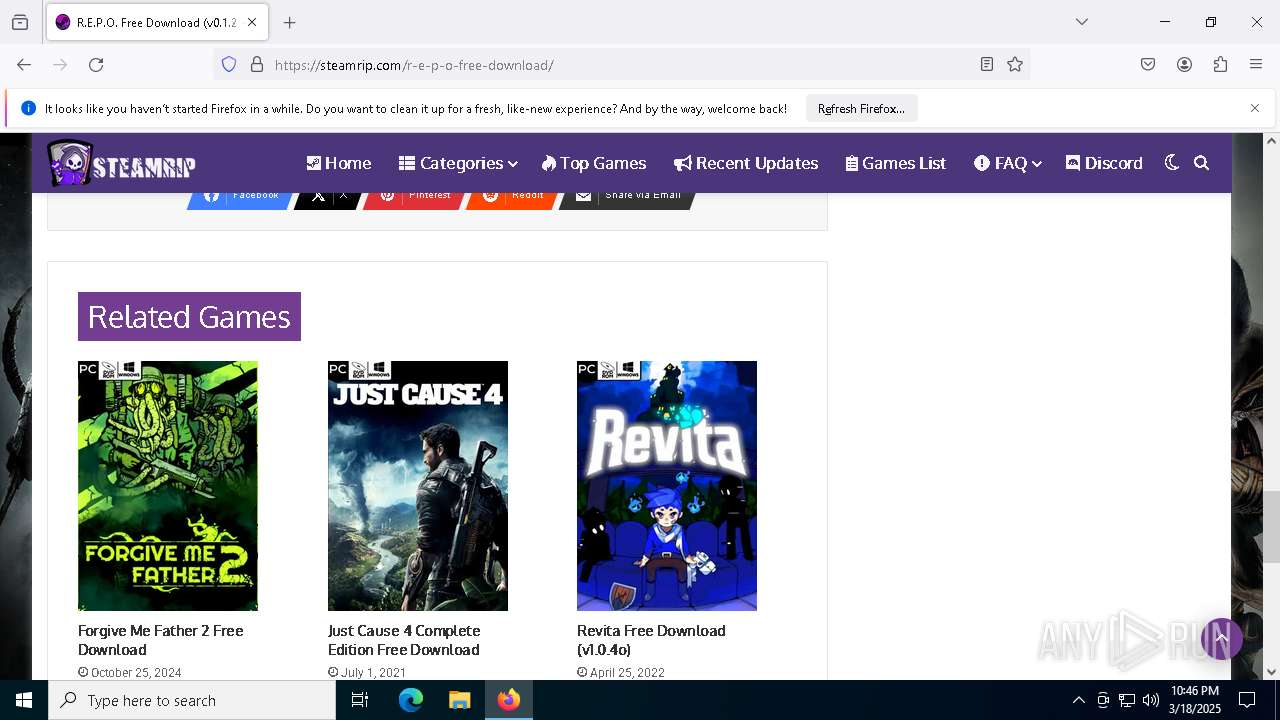Open the Discord link
The image size is (1280, 720).
coord(1104,163)
